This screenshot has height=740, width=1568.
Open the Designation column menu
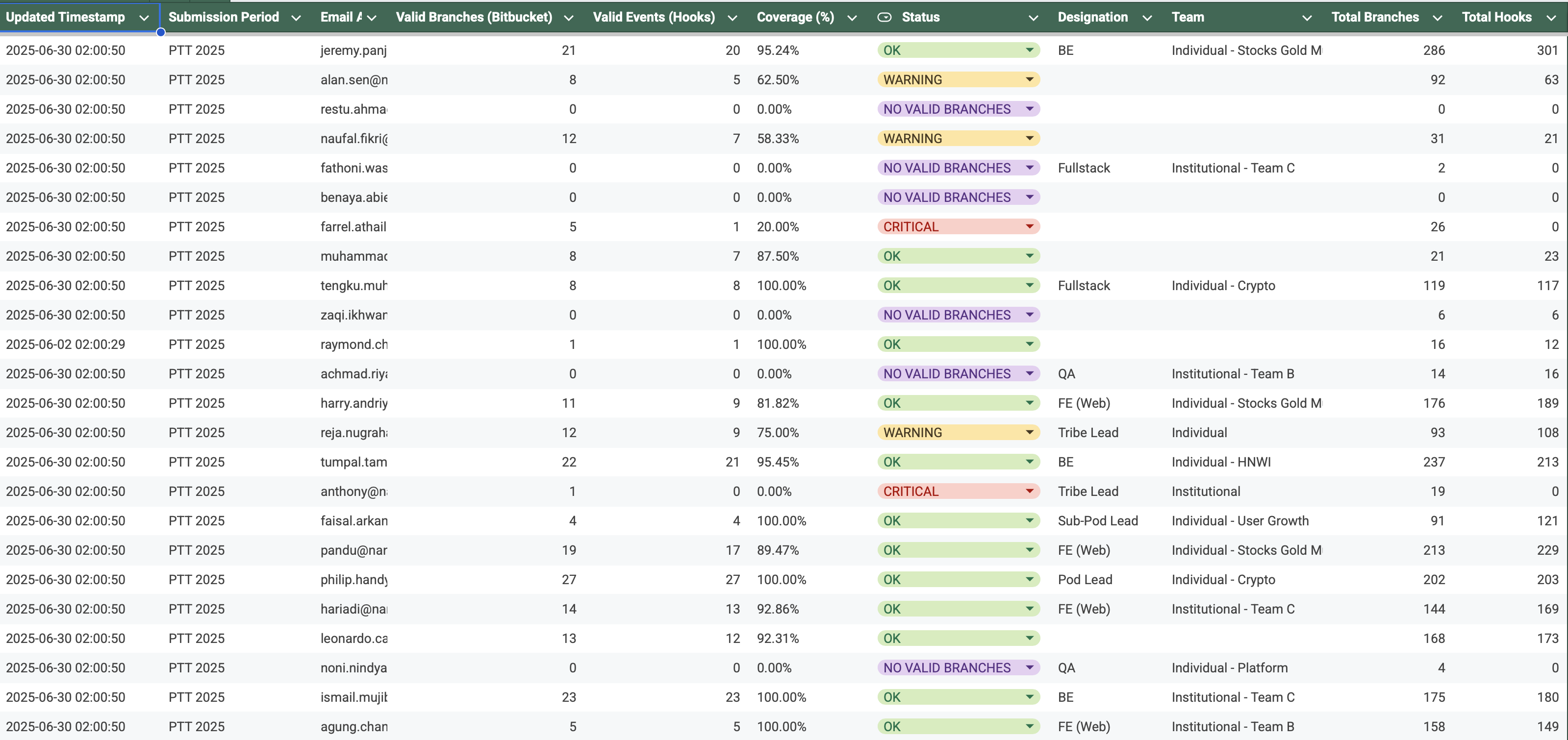click(x=1147, y=17)
